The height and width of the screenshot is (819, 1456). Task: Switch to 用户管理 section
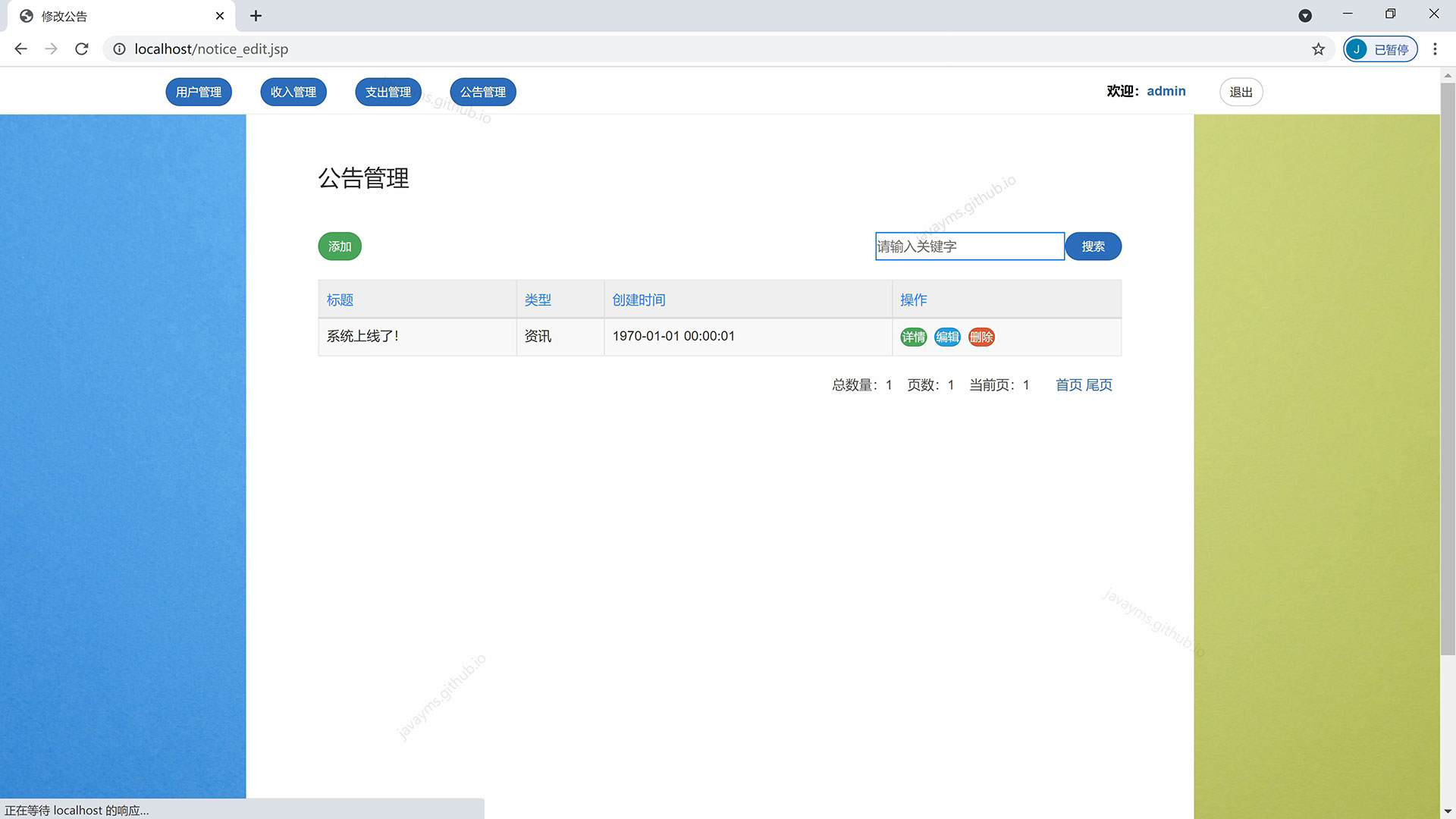coord(199,92)
